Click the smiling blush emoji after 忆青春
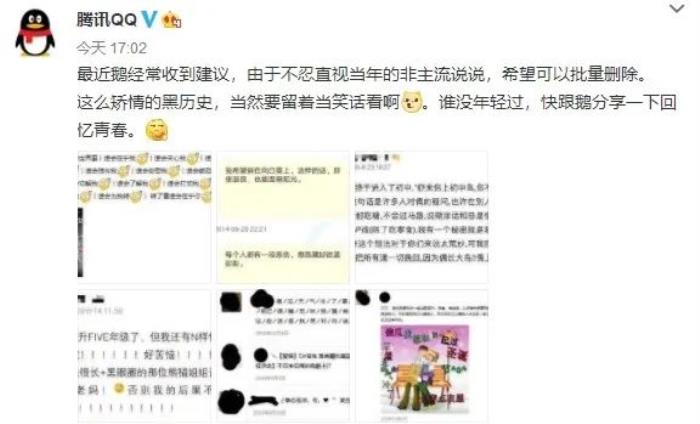 point(157,130)
